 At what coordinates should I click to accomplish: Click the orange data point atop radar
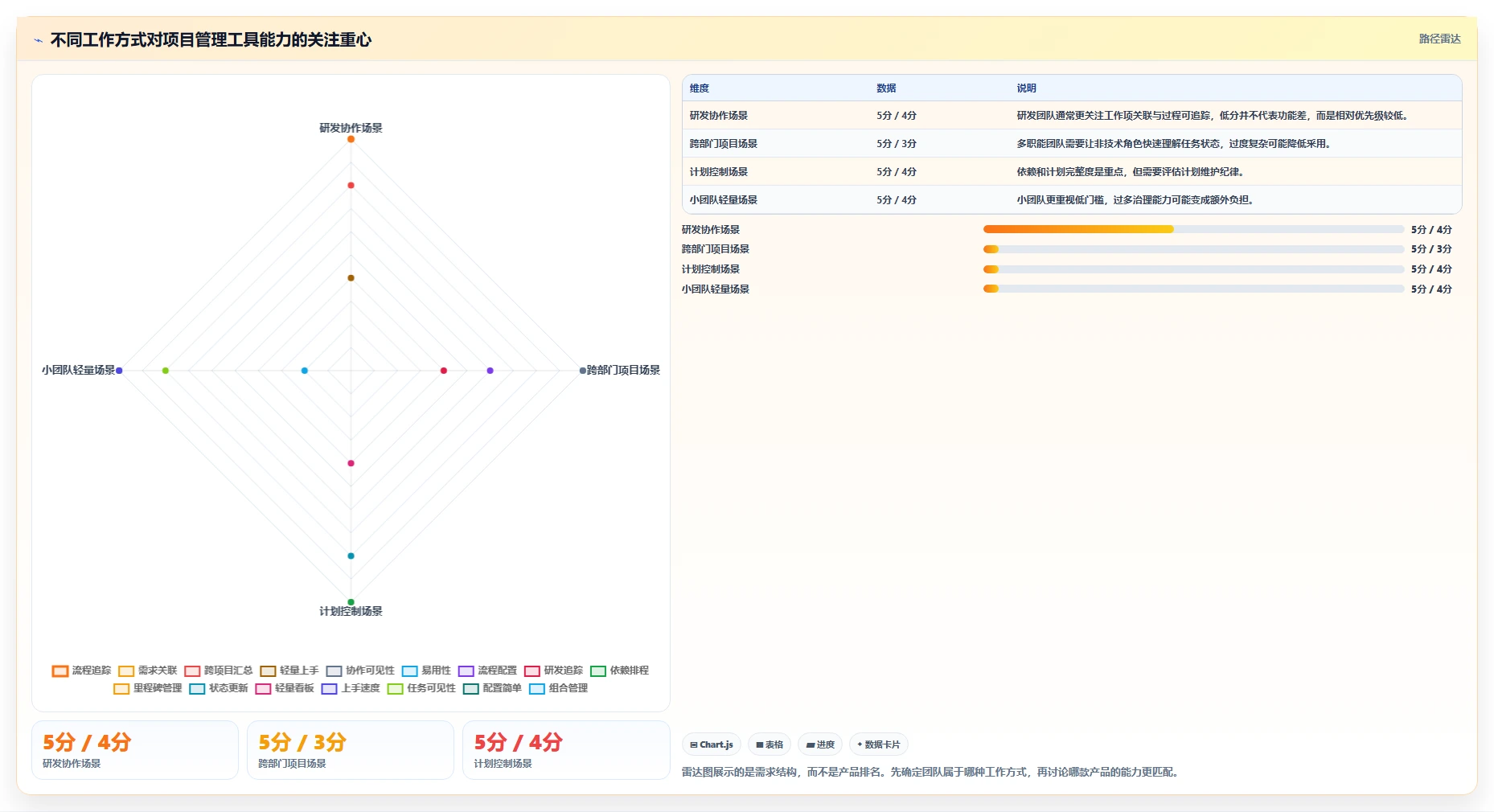pyautogui.click(x=351, y=139)
